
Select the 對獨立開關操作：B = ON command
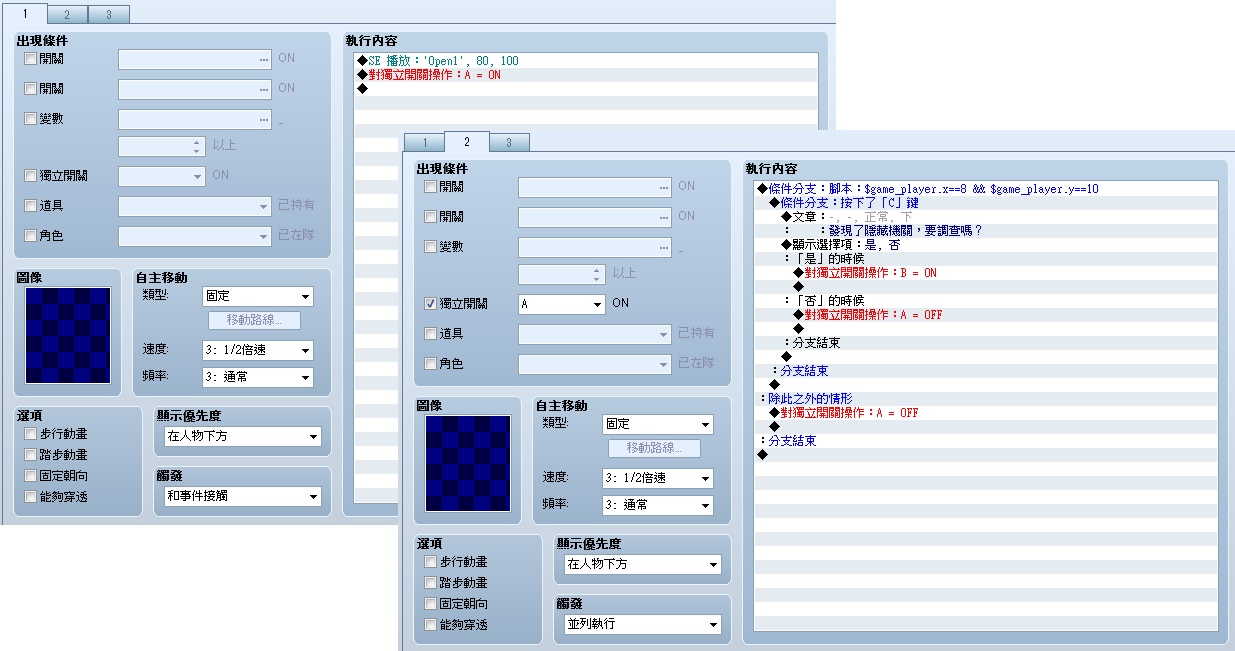point(985,273)
